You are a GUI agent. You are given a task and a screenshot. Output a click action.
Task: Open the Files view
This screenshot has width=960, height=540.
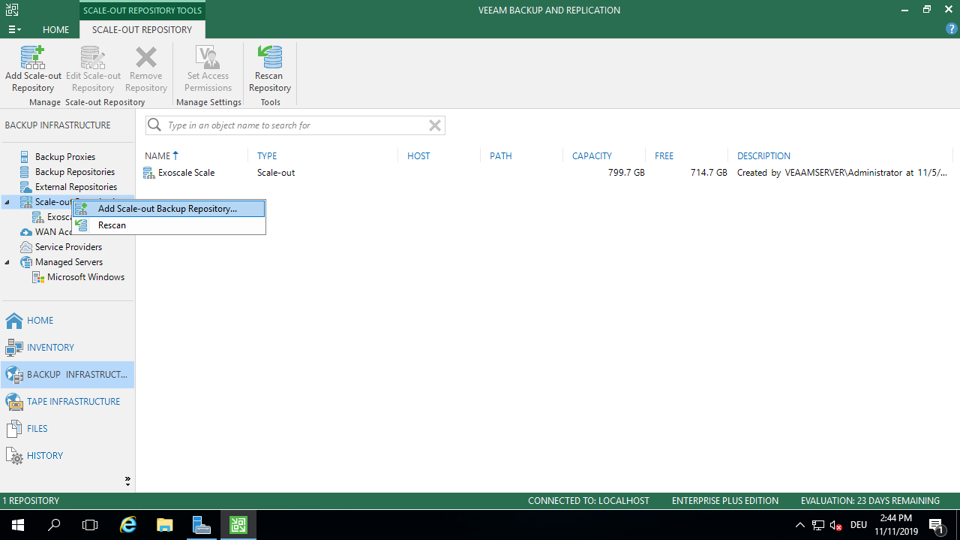[36, 429]
